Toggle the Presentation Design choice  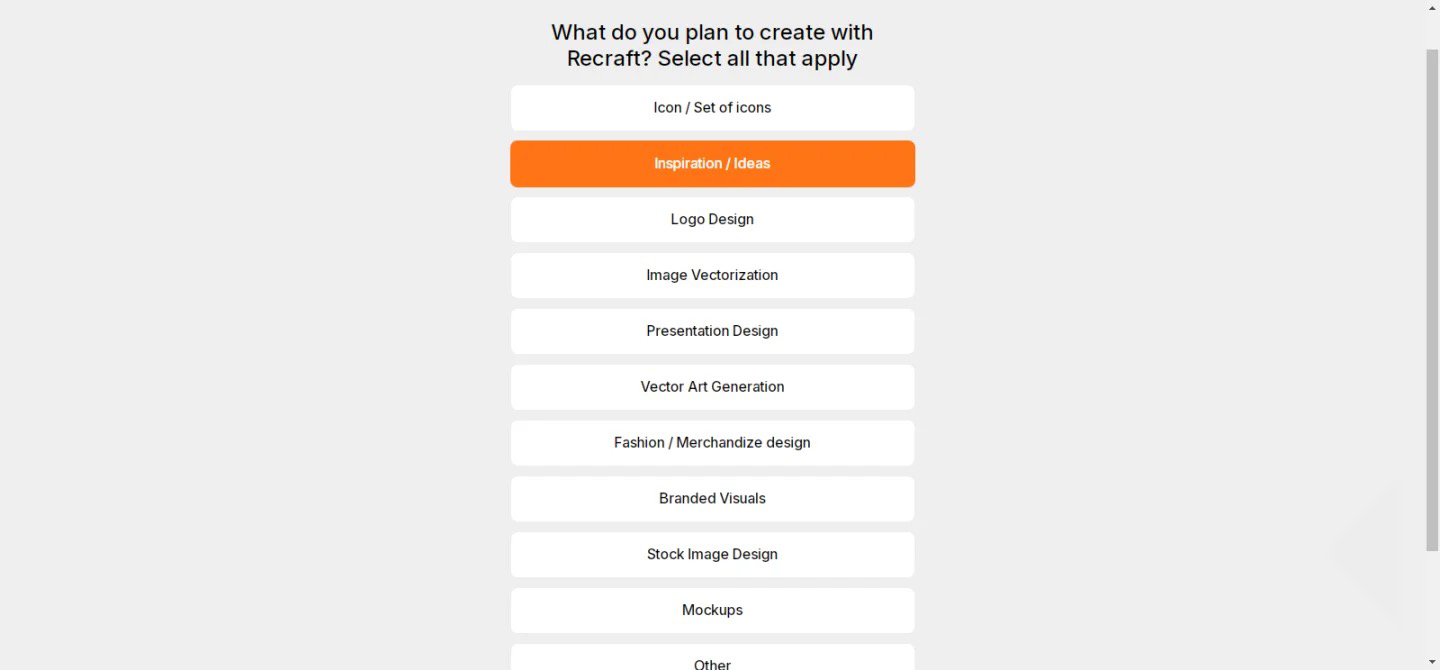coord(712,331)
